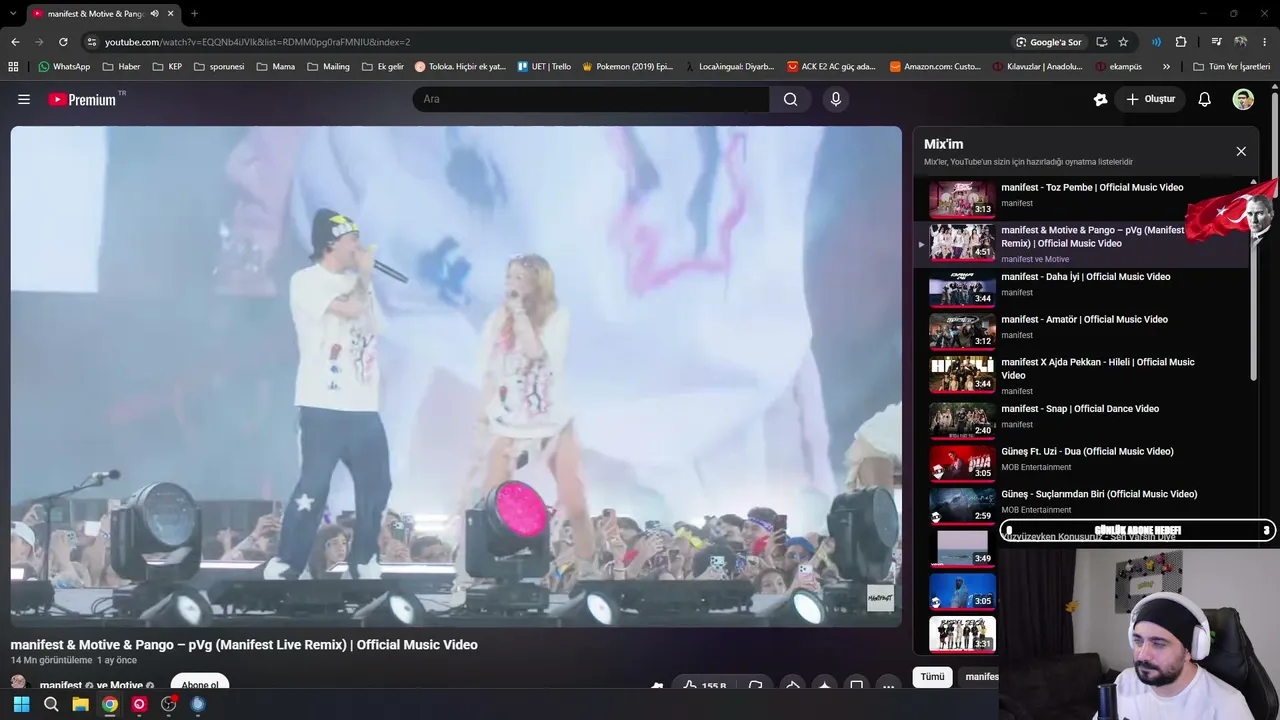Viewport: 1280px width, 720px height.
Task: Open the Haber bookmarks folder
Action: tap(121, 67)
